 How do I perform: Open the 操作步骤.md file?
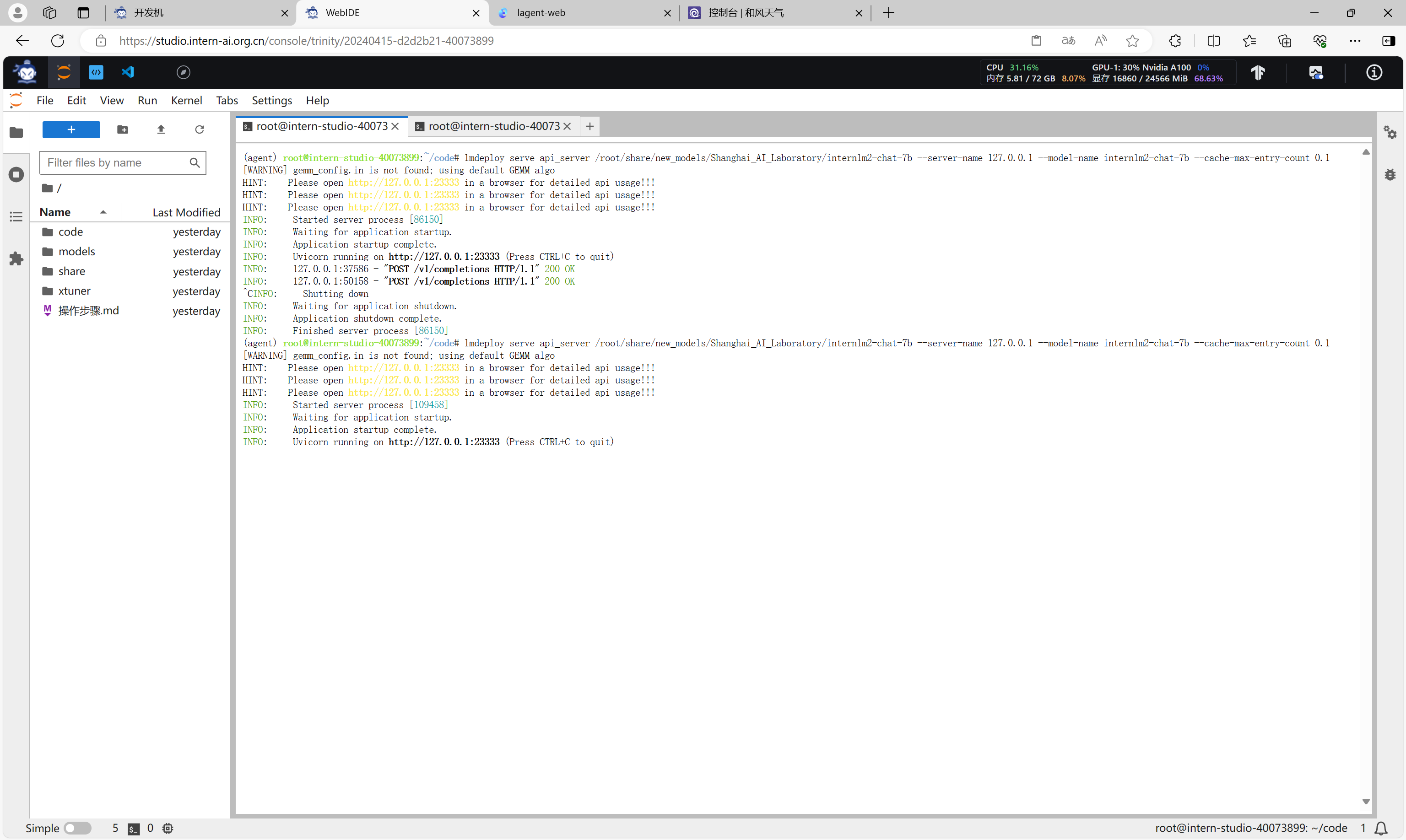click(x=131, y=311)
